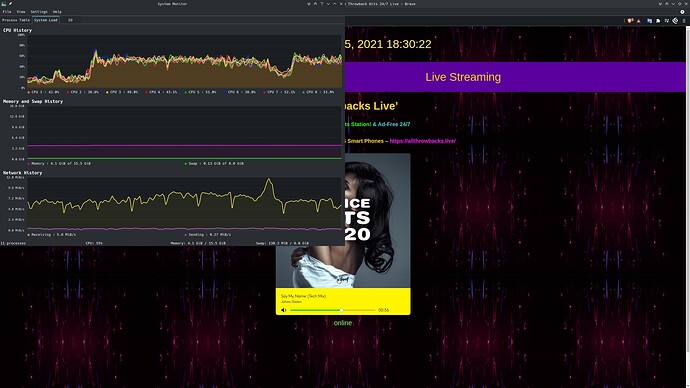
Task: Select the System Load tab
Action: pyautogui.click(x=46, y=20)
